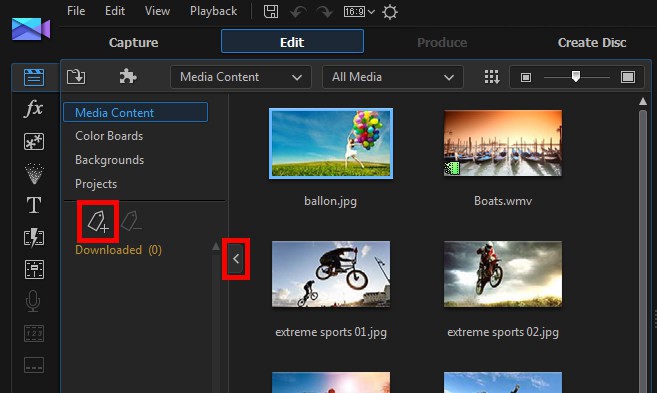
Task: Click the Save project icon
Action: [x=271, y=11]
